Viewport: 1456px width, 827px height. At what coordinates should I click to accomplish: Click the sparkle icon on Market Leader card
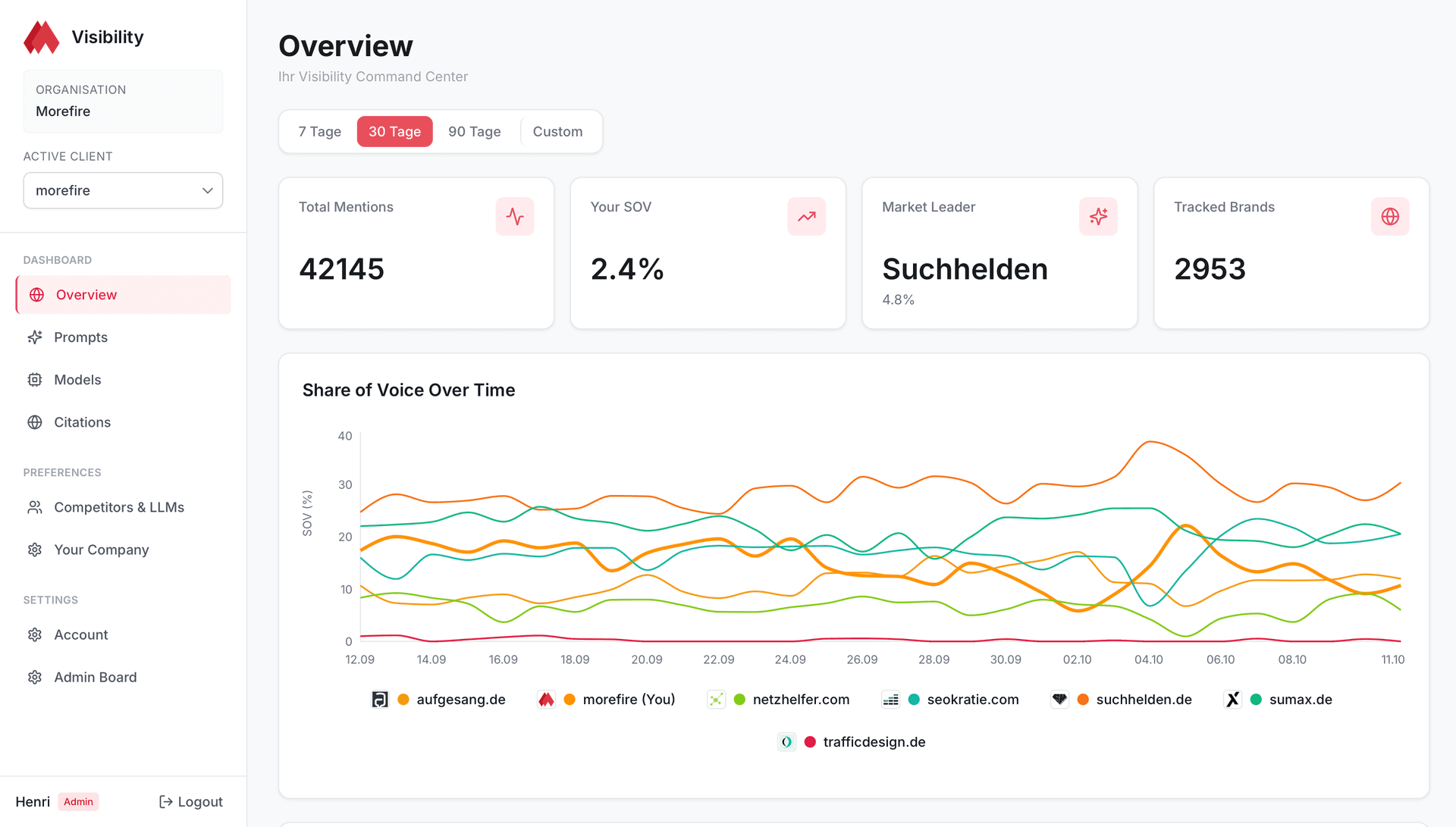tap(1098, 216)
